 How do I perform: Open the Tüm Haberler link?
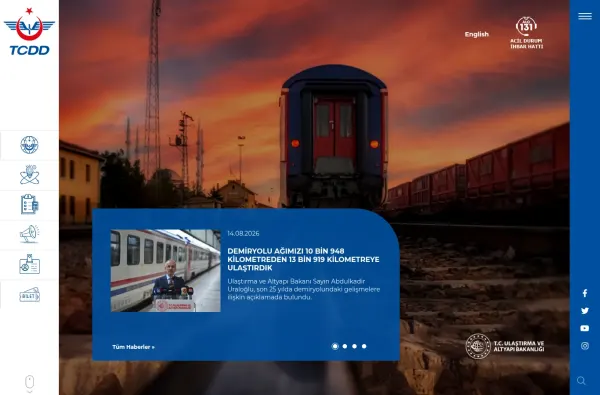tap(133, 347)
